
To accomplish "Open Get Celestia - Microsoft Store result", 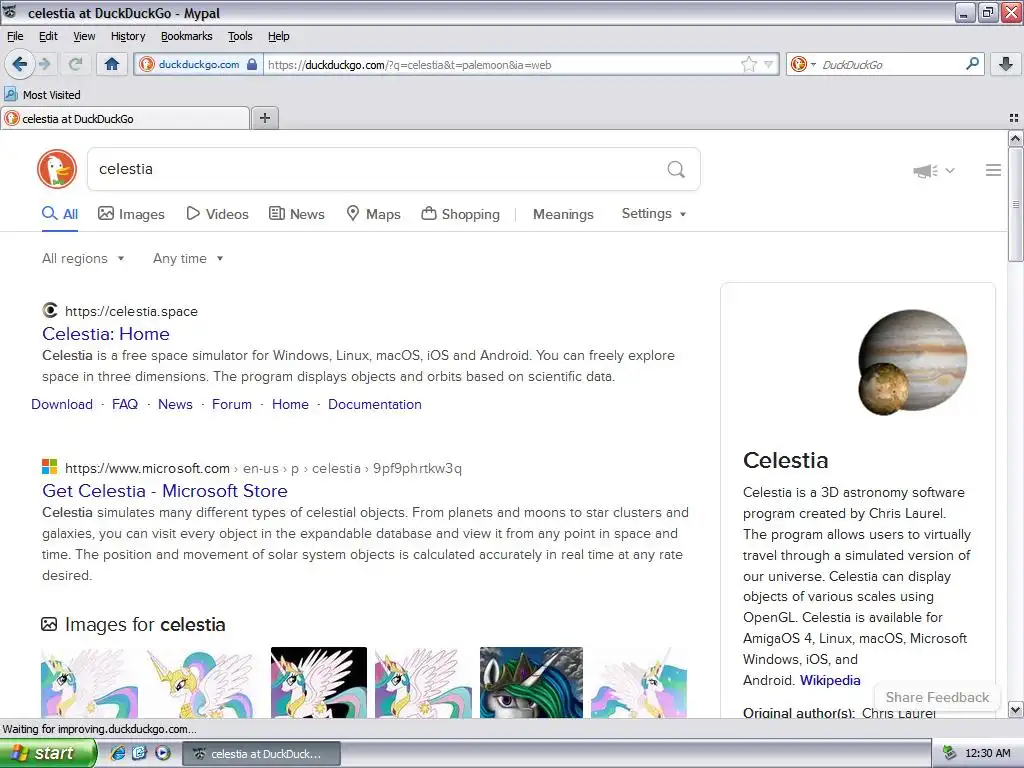I will pyautogui.click(x=165, y=490).
